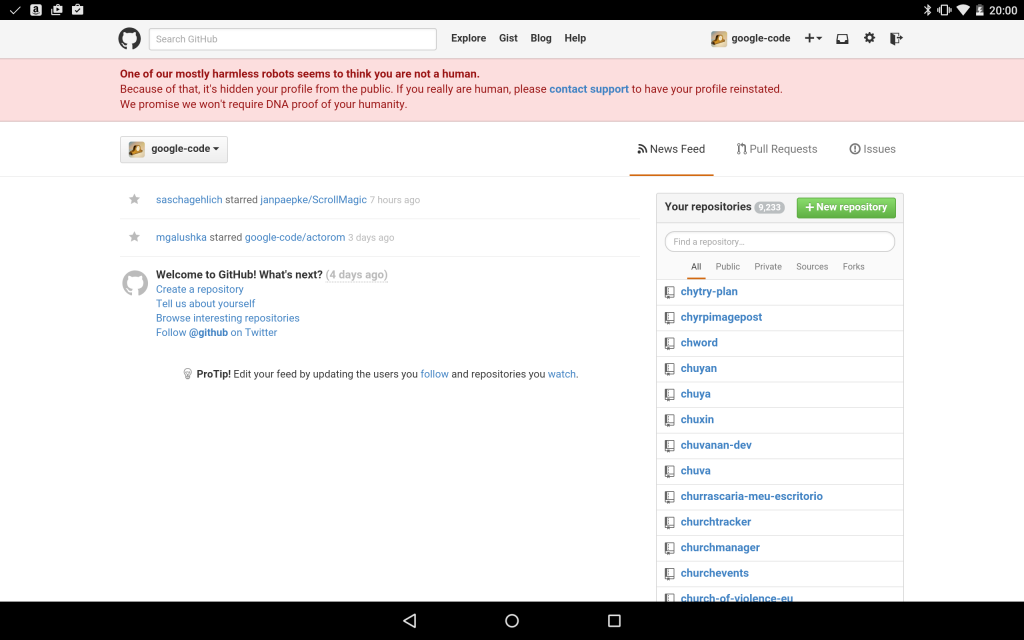This screenshot has height=640, width=1024.
Task: Focus the Find a repository field
Action: pos(780,242)
